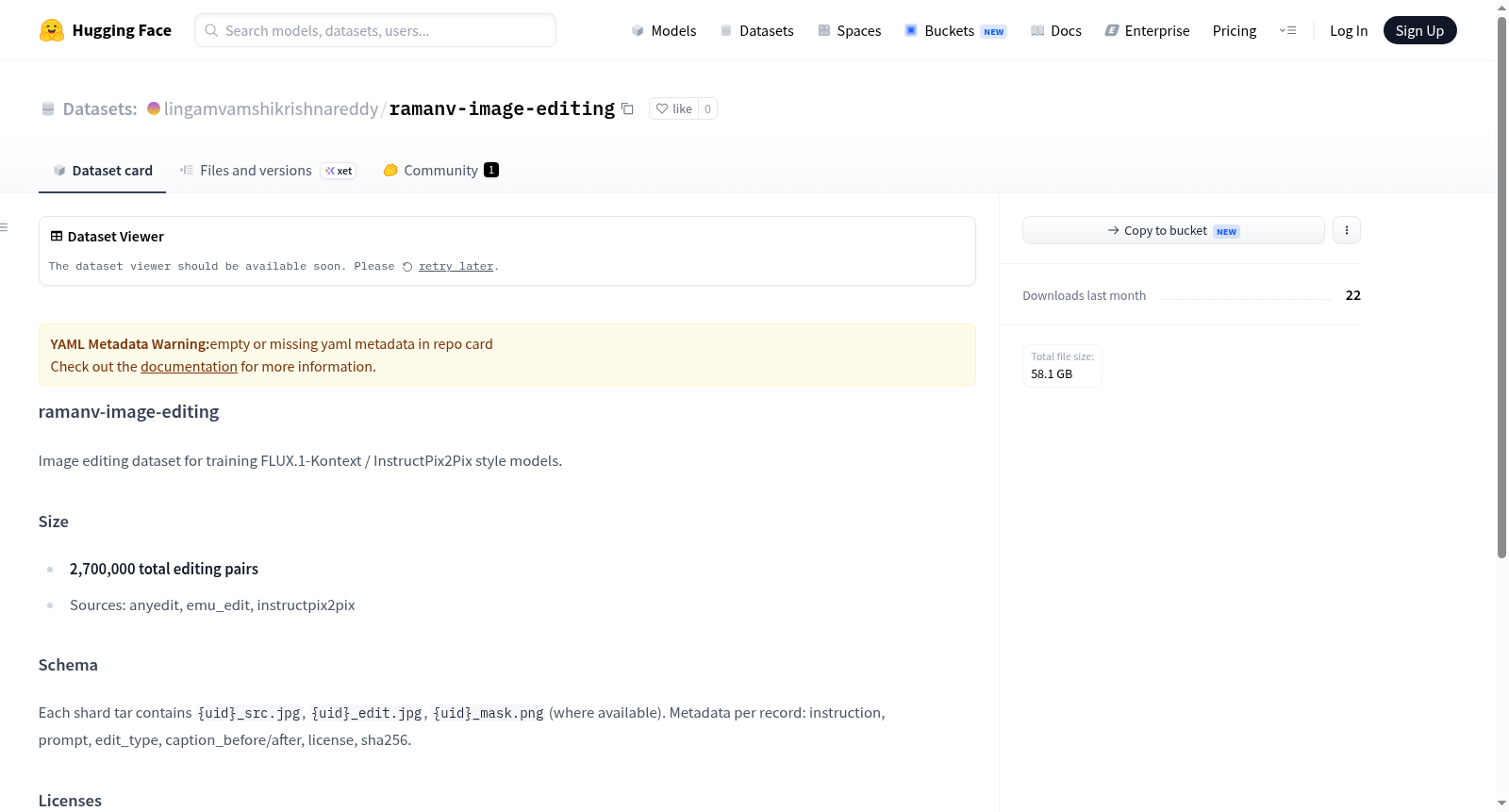Click the Datasets: breadcrumb label
The width and height of the screenshot is (1509, 812).
click(100, 108)
